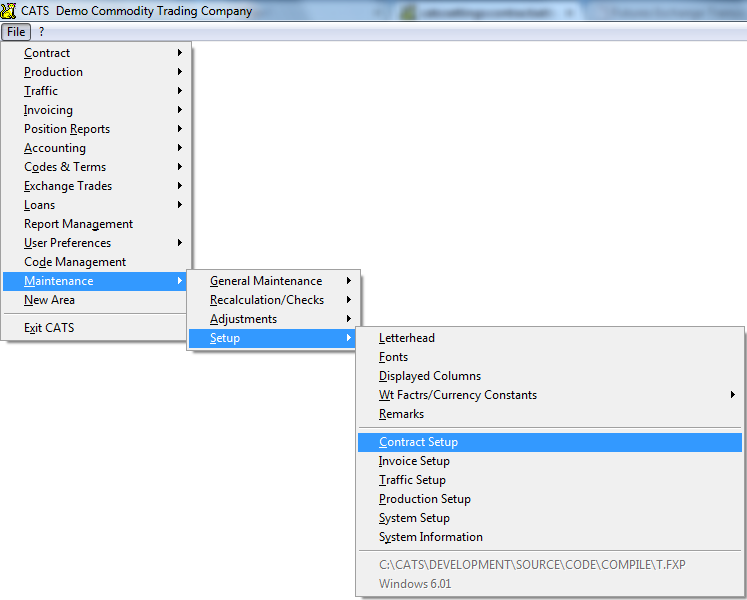Open the General Maintenance submenu

tap(273, 281)
